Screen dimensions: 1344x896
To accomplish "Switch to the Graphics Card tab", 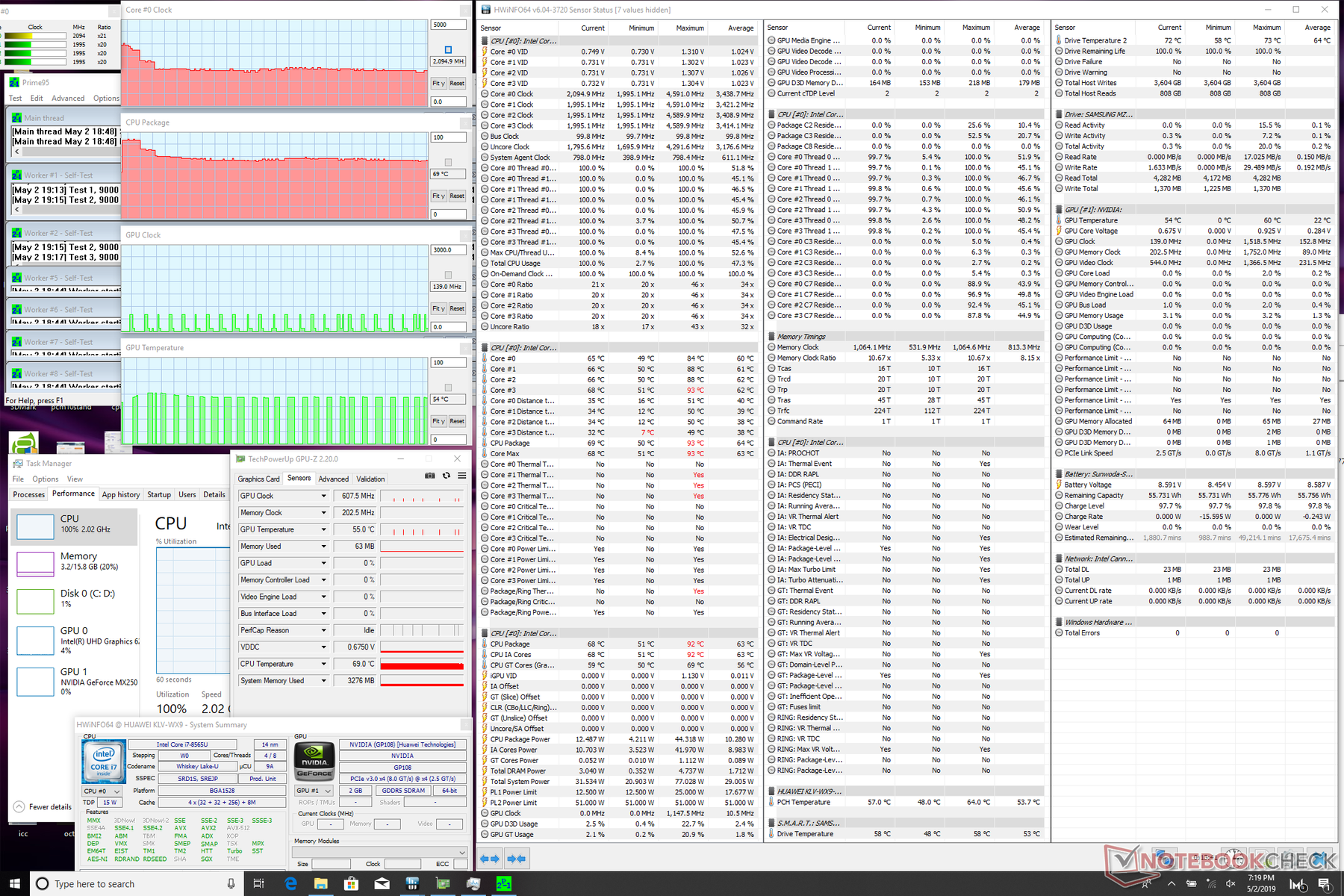I will pos(258,479).
